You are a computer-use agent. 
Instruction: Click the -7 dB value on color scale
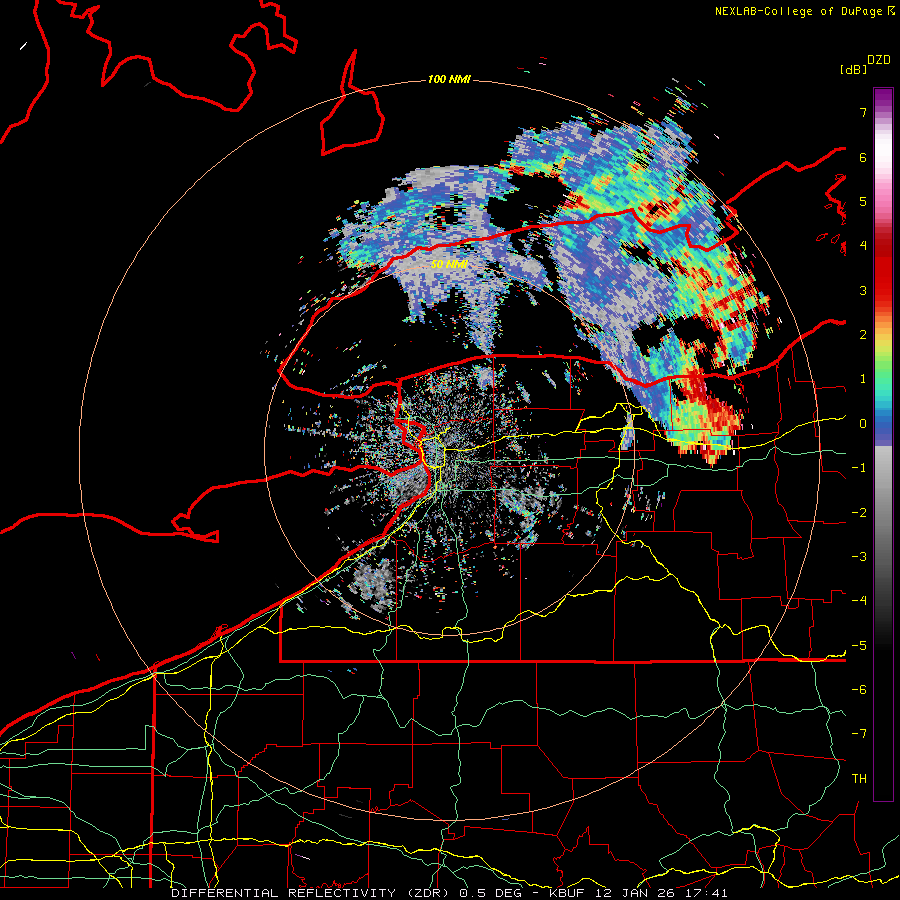(859, 734)
